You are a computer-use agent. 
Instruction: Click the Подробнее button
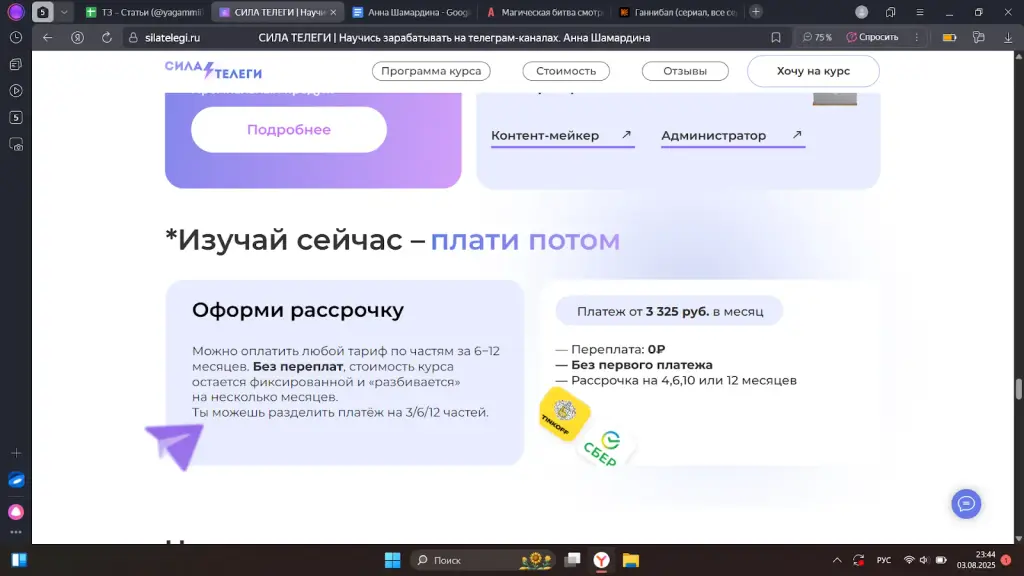(x=289, y=129)
